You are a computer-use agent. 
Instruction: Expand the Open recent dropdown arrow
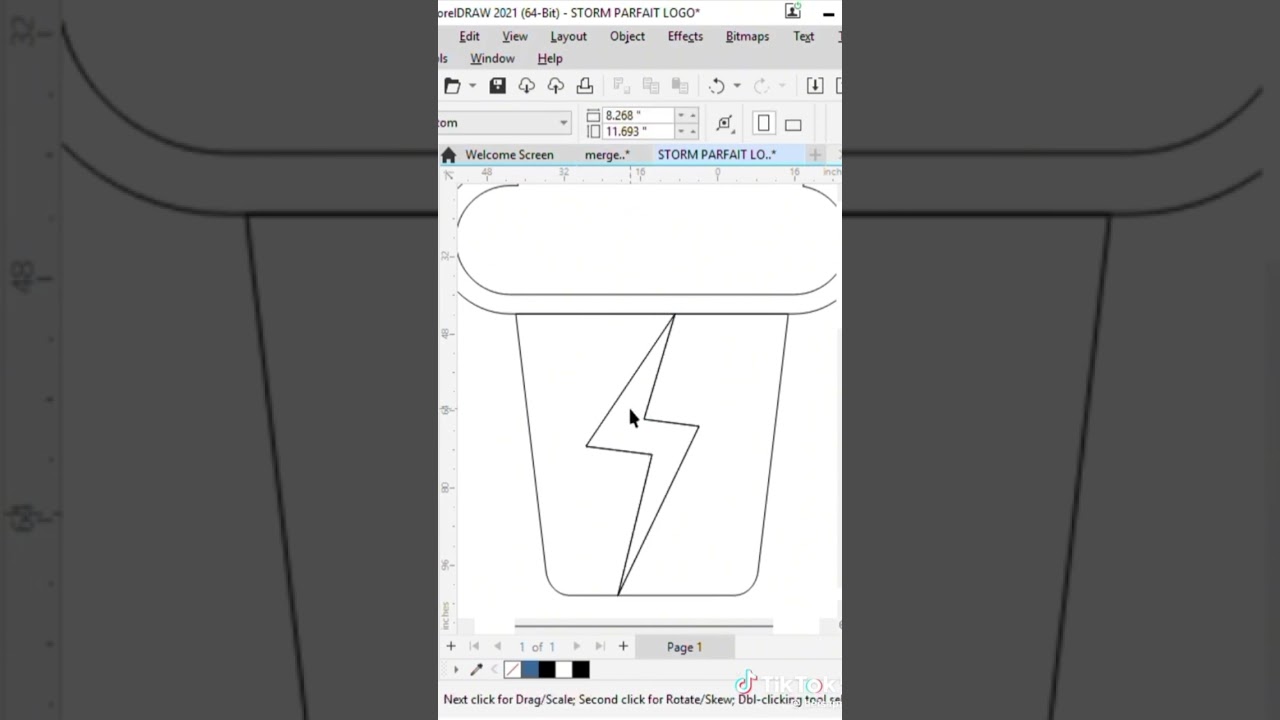tap(472, 86)
